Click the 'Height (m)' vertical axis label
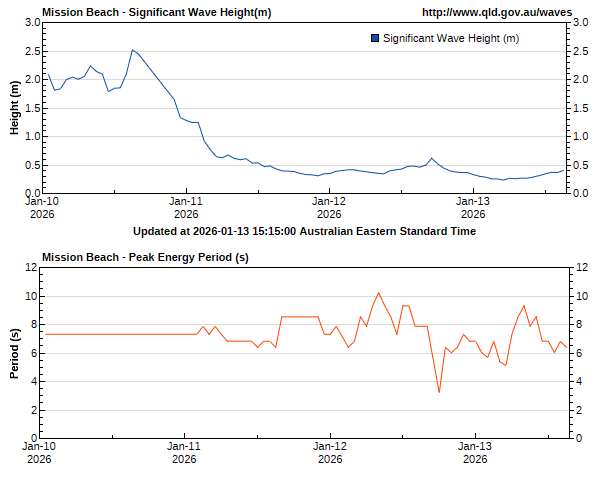The width and height of the screenshot is (600, 490). click(x=15, y=108)
